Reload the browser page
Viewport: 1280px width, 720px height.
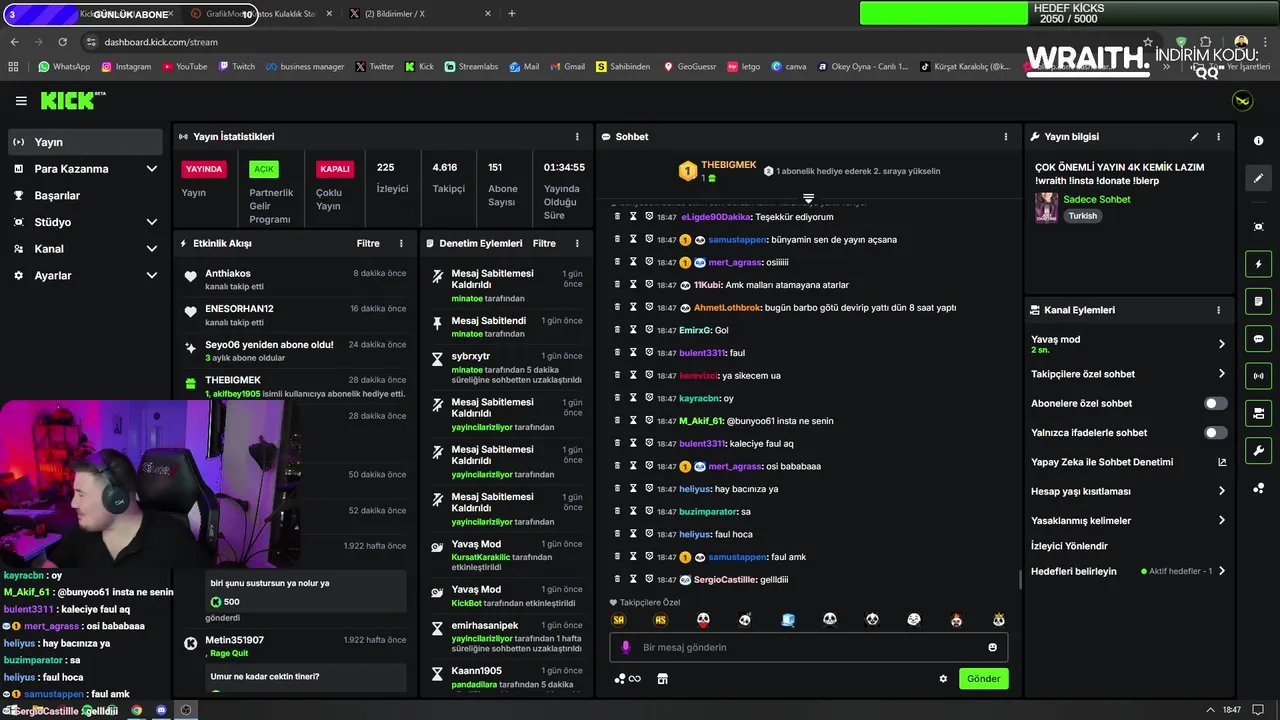pyautogui.click(x=62, y=42)
